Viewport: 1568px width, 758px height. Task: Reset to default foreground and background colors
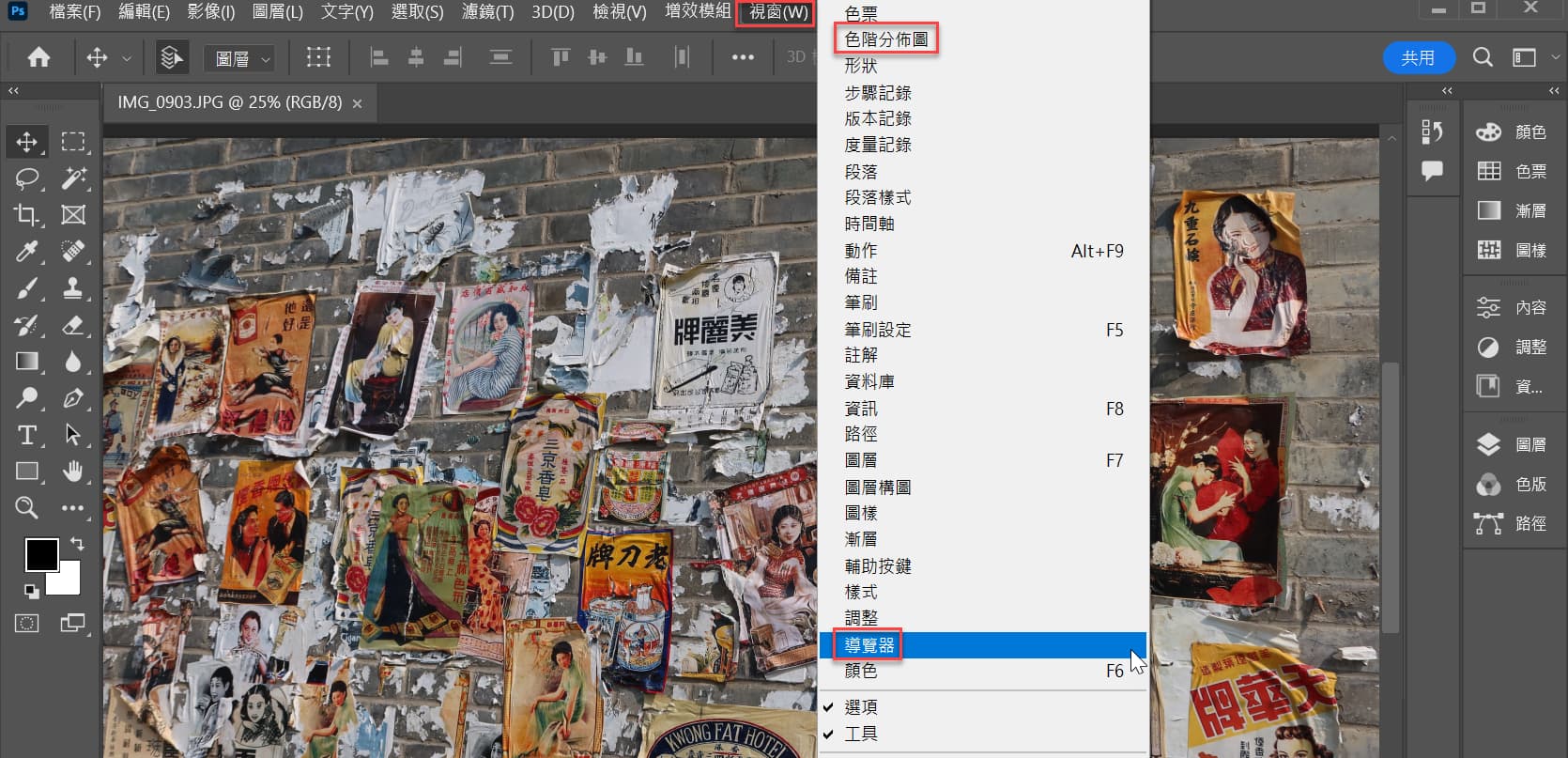32,591
